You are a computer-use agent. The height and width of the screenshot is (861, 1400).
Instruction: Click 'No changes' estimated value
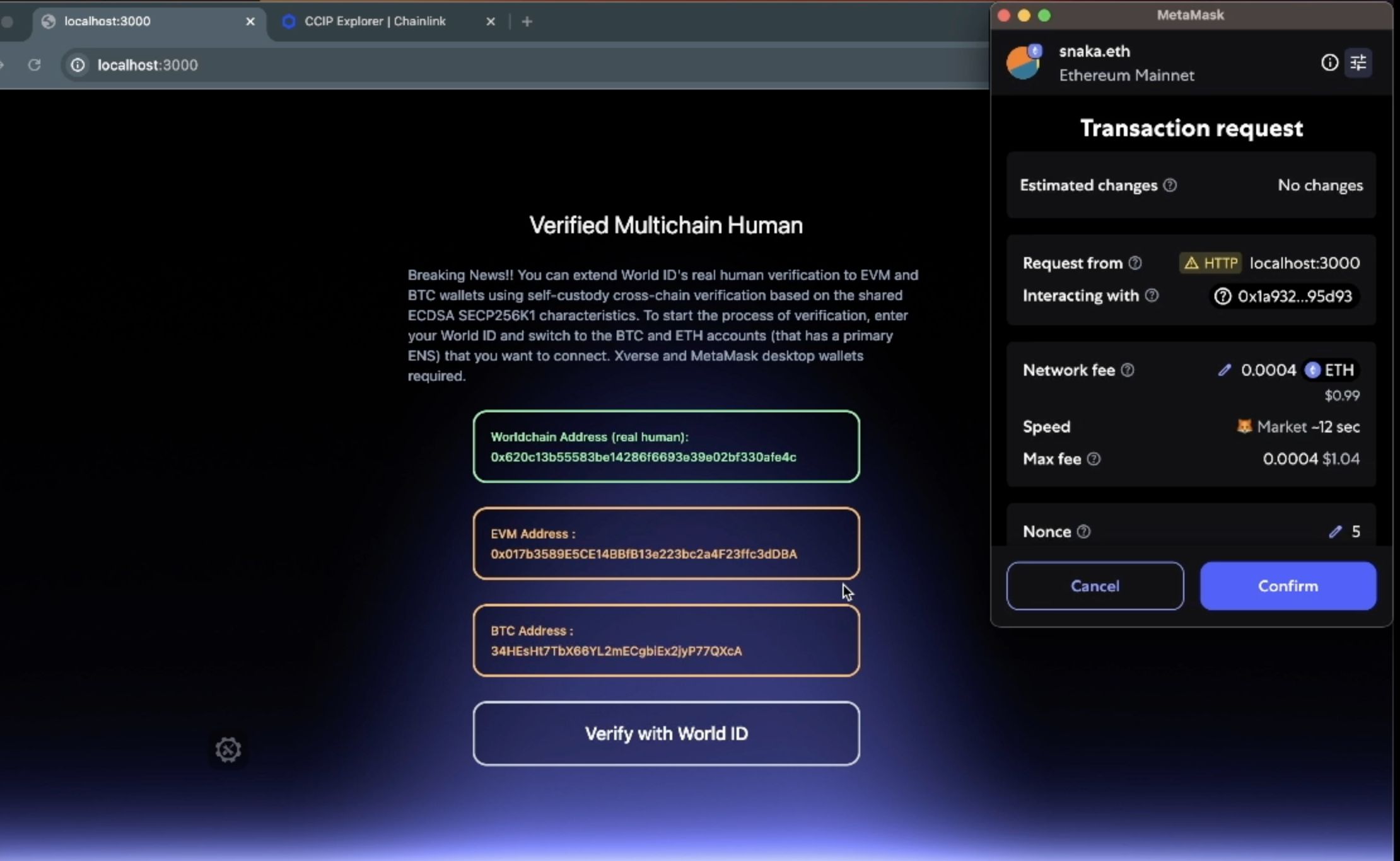tap(1320, 185)
